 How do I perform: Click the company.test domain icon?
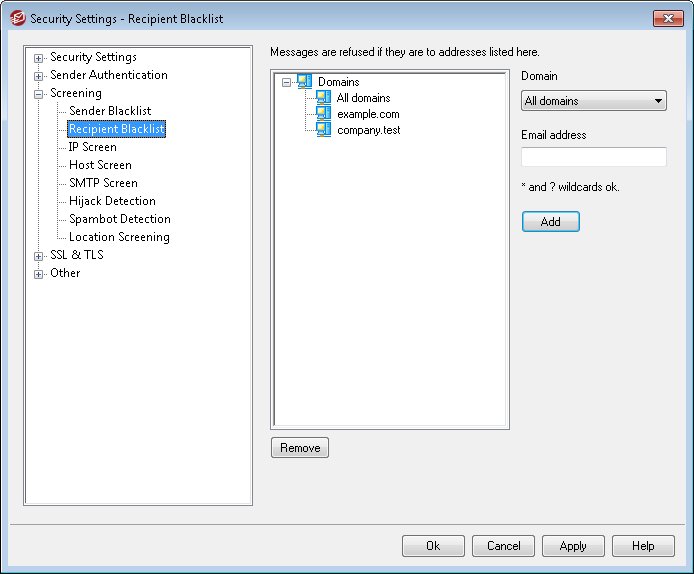tap(323, 130)
